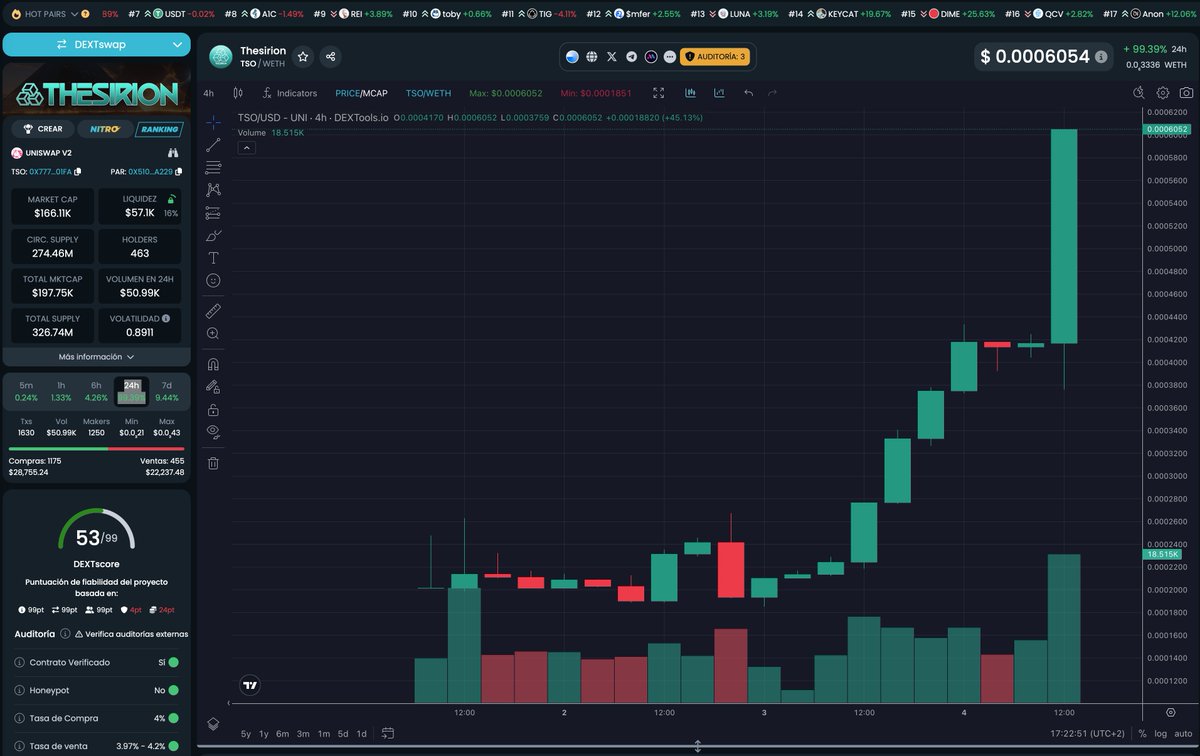This screenshot has height=756, width=1200.
Task: Add Thesirion to favorites star
Action: pos(303,57)
